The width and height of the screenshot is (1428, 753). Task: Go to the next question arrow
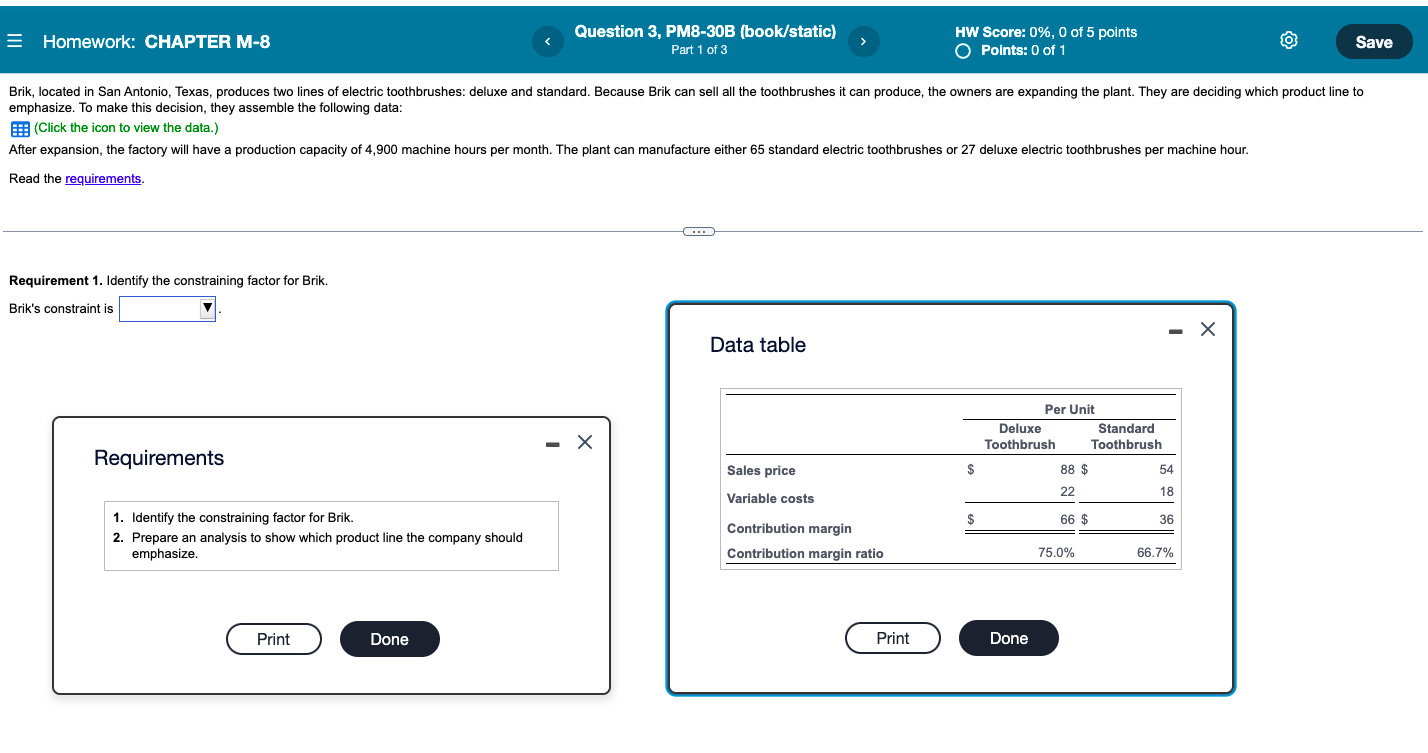(863, 41)
